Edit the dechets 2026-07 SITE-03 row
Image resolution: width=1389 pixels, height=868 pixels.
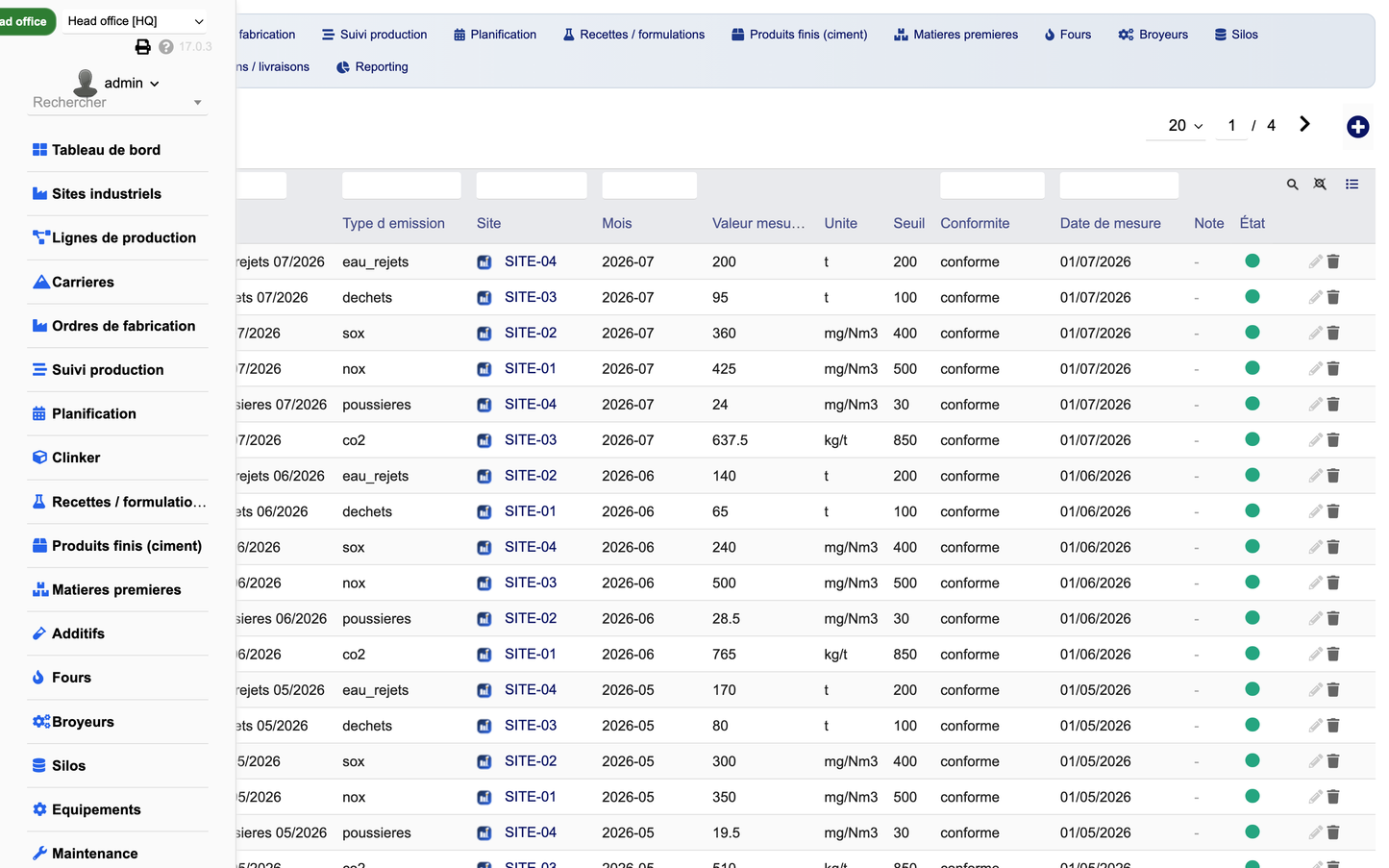pyautogui.click(x=1315, y=297)
